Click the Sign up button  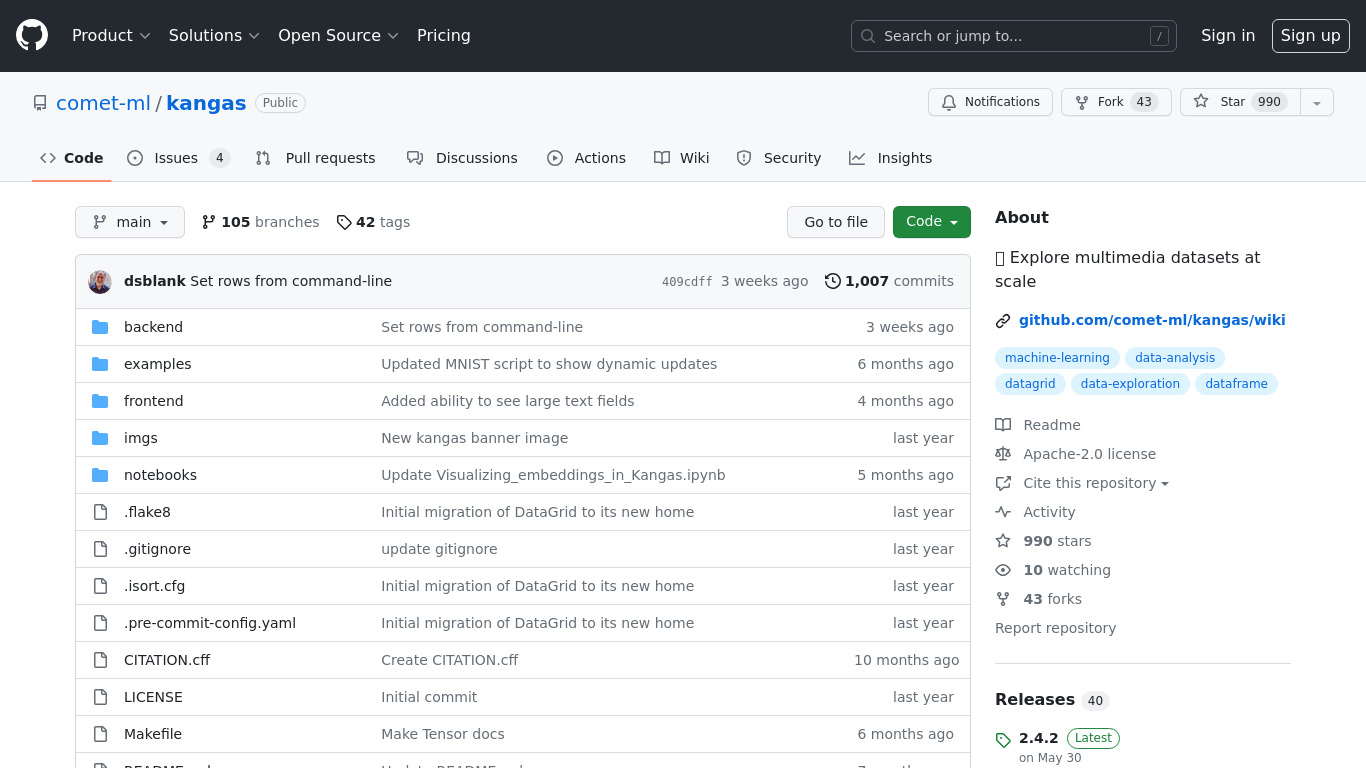tap(1311, 36)
